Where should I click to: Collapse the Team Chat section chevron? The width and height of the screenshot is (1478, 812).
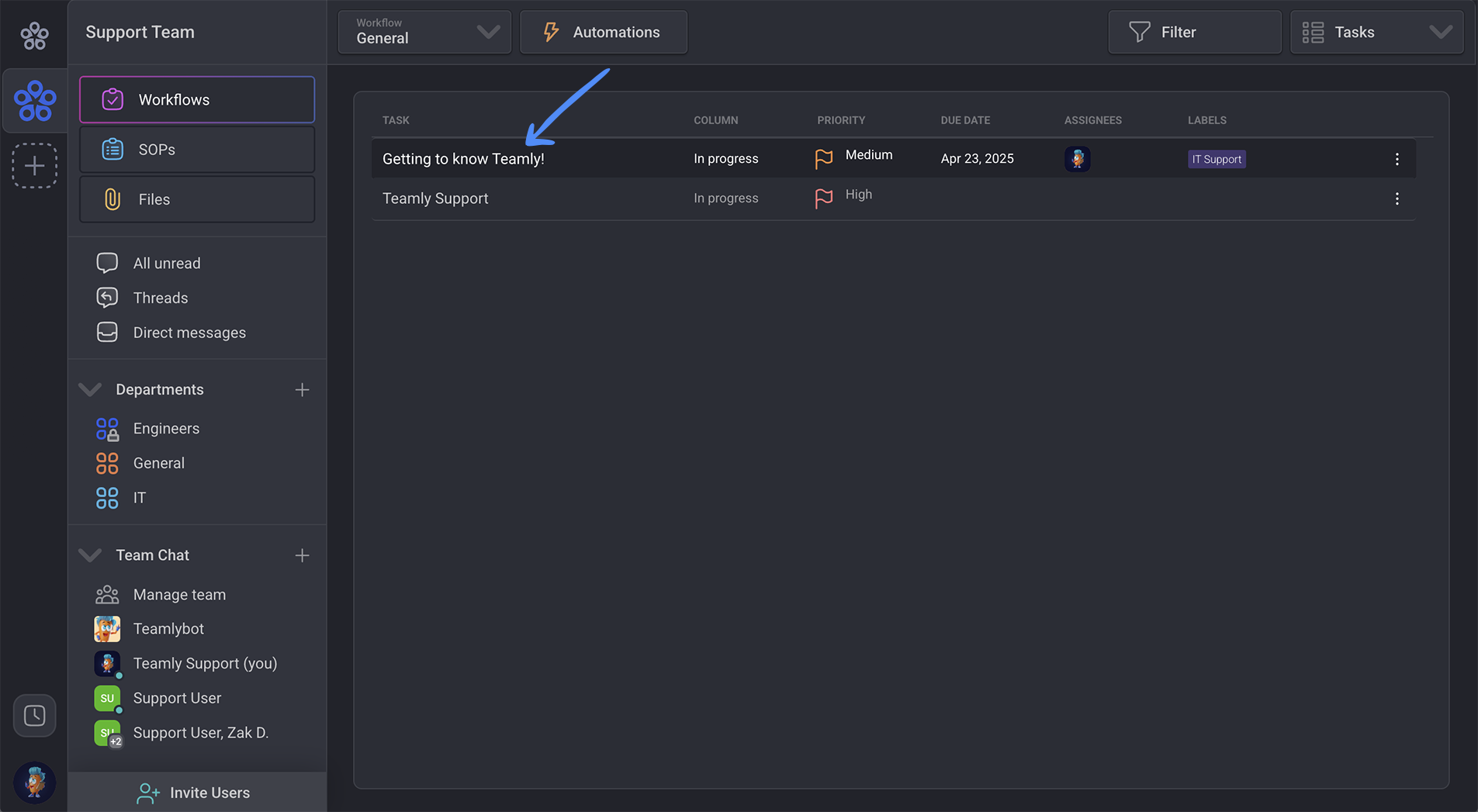pyautogui.click(x=90, y=555)
